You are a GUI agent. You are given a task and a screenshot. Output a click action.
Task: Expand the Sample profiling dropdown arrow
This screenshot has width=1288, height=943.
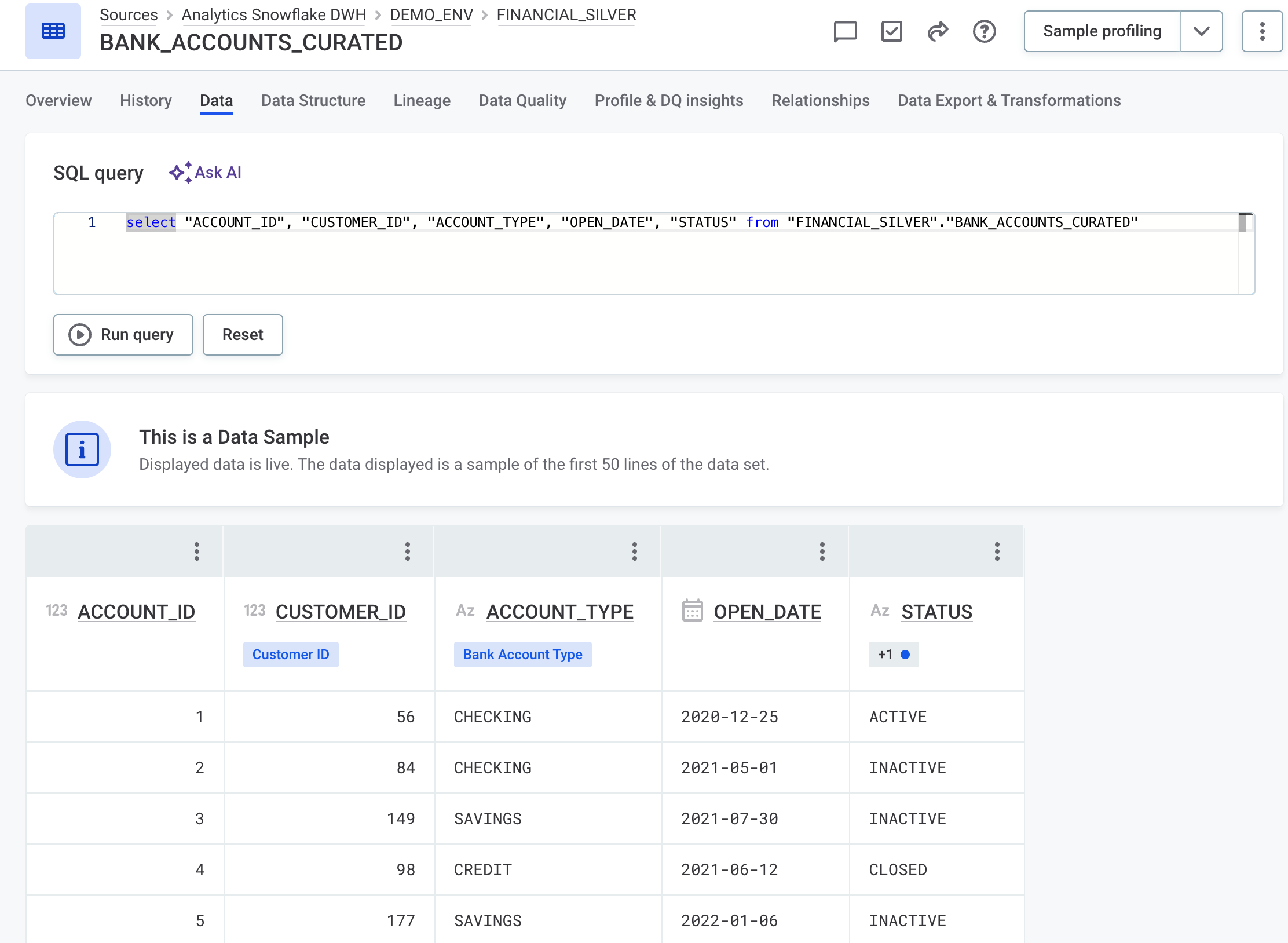pos(1202,31)
